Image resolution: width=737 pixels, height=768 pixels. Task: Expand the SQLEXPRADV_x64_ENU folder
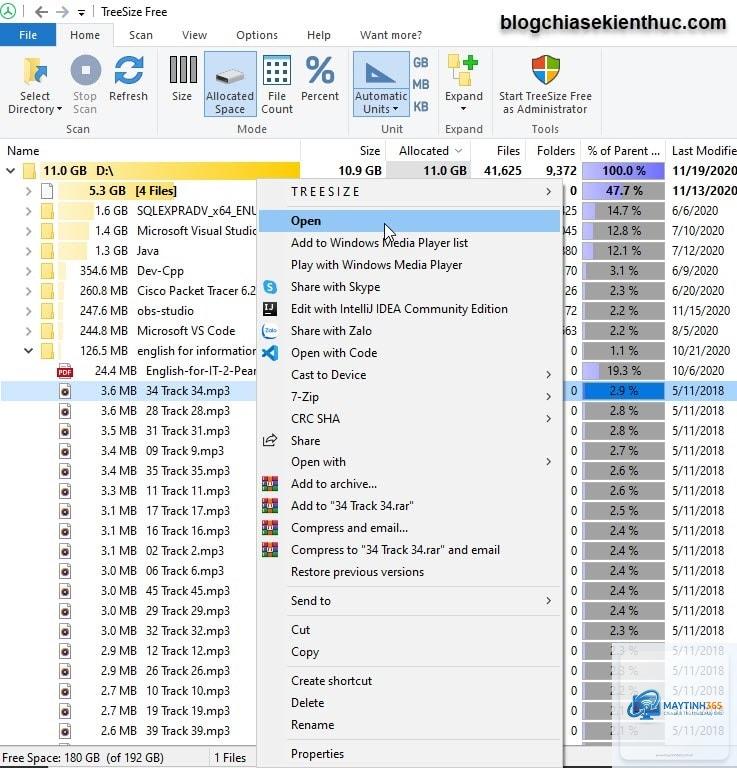coord(28,211)
